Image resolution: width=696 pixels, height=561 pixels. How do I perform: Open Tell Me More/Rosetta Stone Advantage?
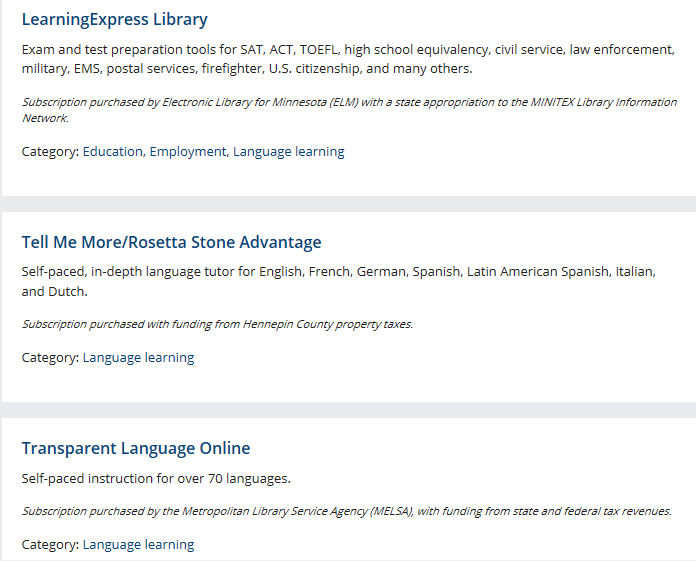(171, 242)
